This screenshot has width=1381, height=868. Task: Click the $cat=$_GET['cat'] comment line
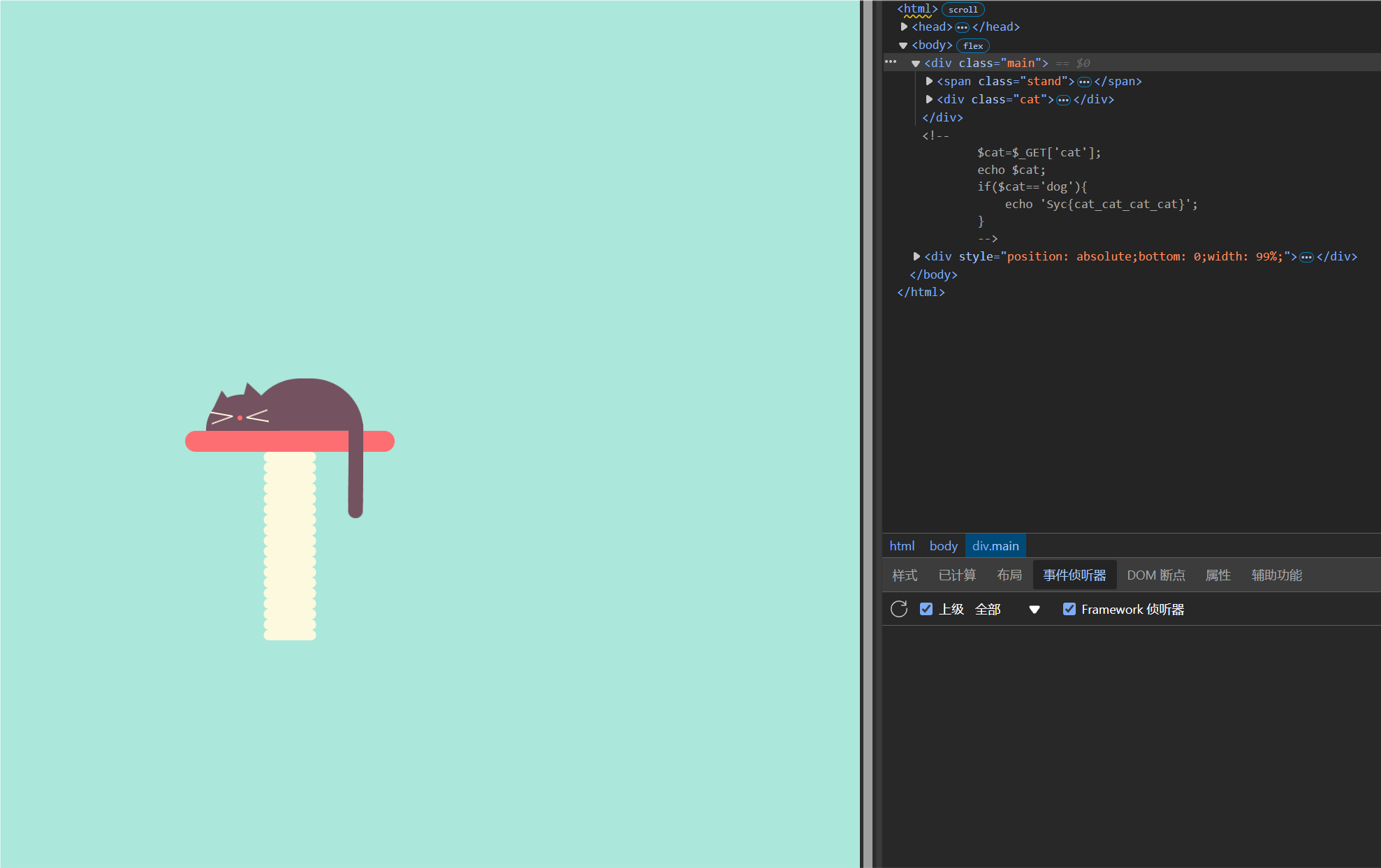[x=1039, y=152]
